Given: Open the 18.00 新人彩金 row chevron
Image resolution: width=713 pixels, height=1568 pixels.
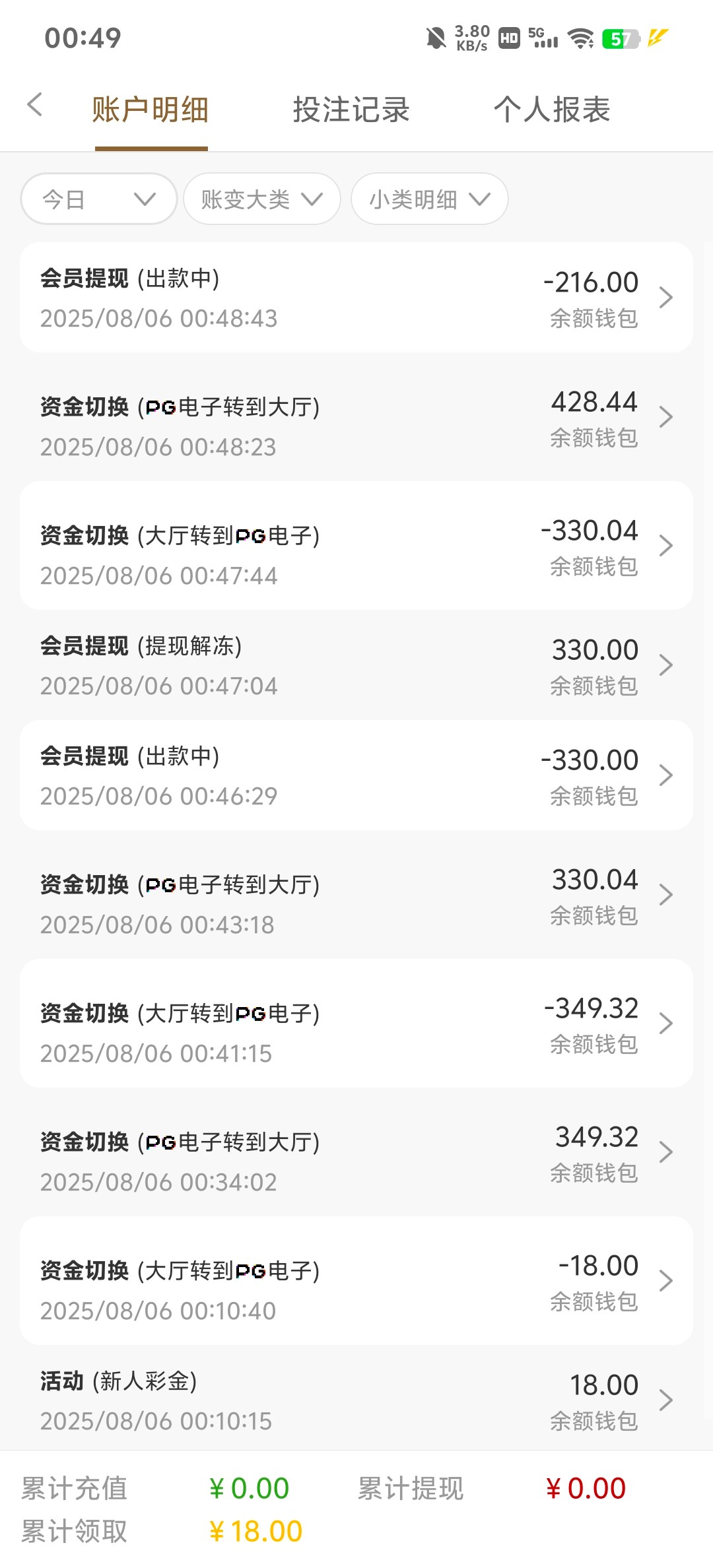Looking at the screenshot, I should click(665, 1400).
